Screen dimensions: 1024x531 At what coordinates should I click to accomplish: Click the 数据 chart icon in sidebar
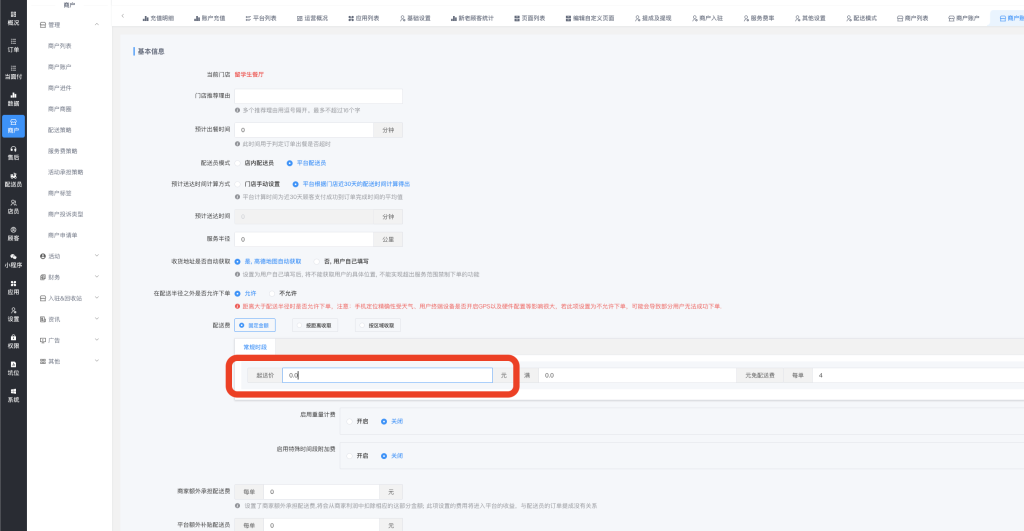click(13, 98)
